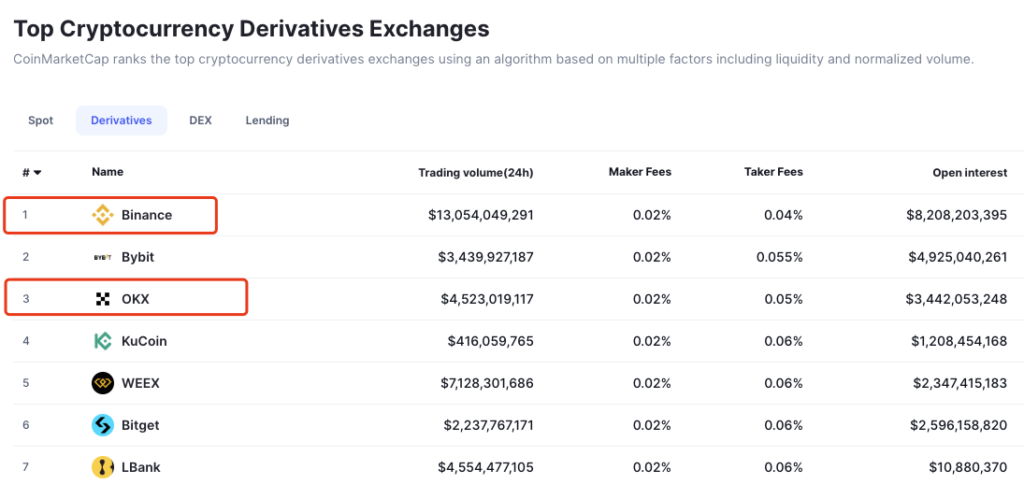1024x484 pixels.
Task: Toggle rank sort arrow next to #
Action: [37, 173]
